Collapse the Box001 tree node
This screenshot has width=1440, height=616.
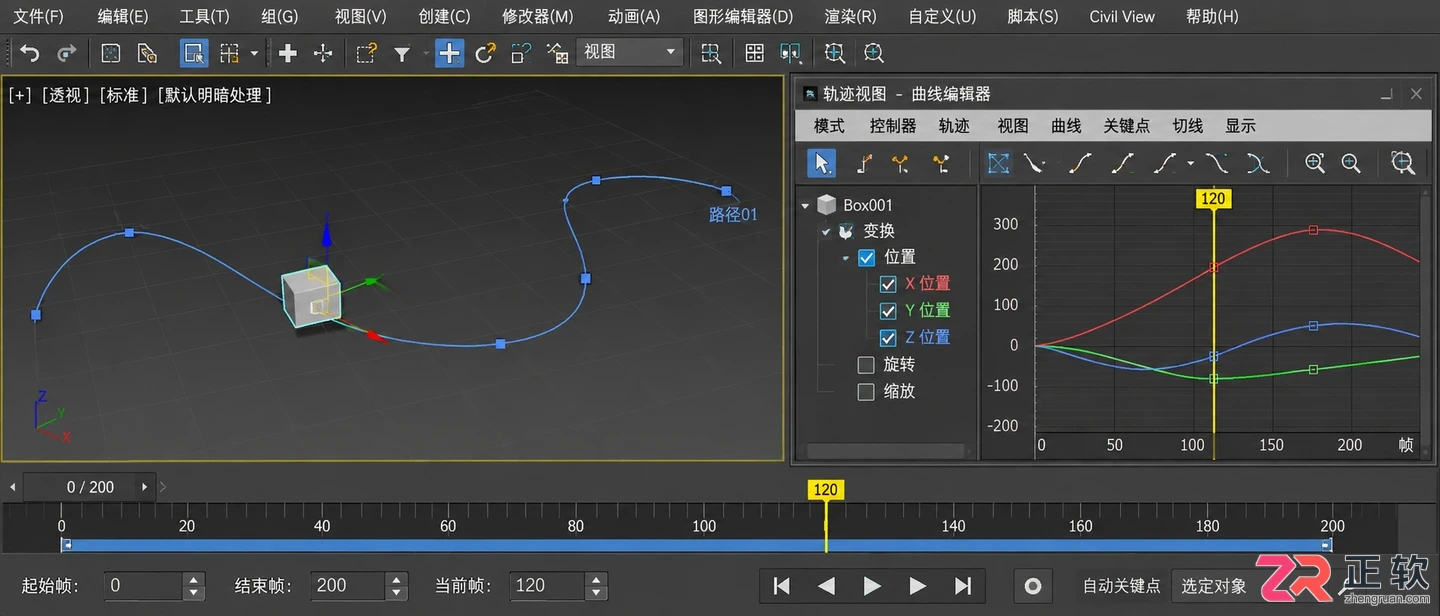click(x=806, y=206)
